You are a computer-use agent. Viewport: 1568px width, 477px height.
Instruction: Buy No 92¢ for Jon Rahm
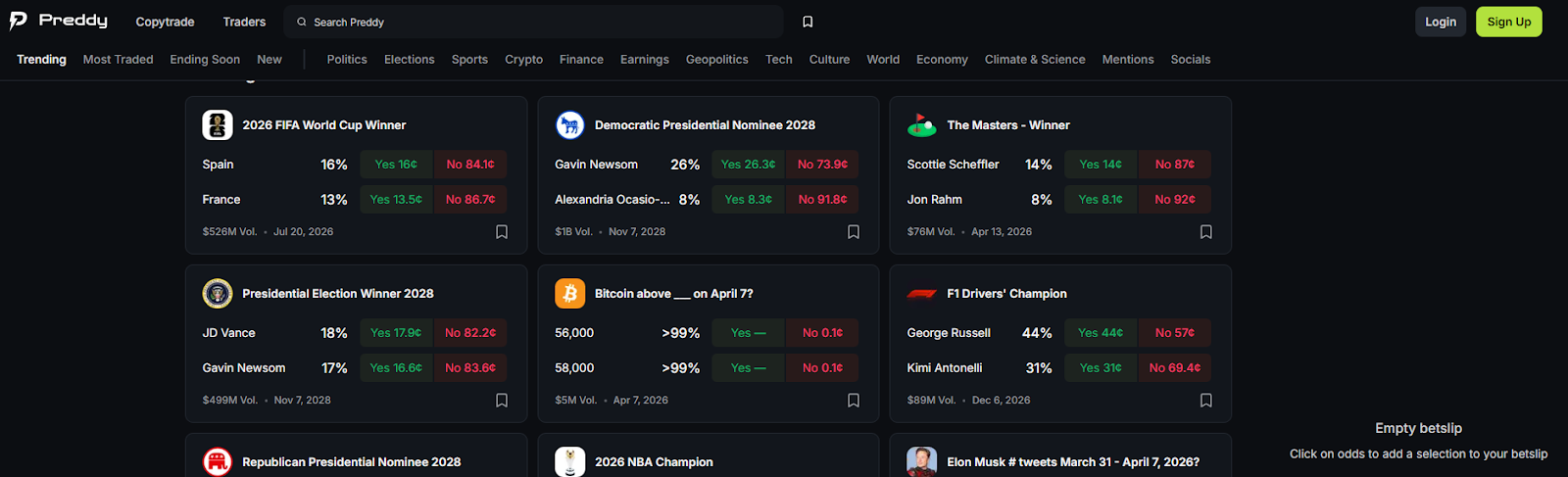[1175, 200]
